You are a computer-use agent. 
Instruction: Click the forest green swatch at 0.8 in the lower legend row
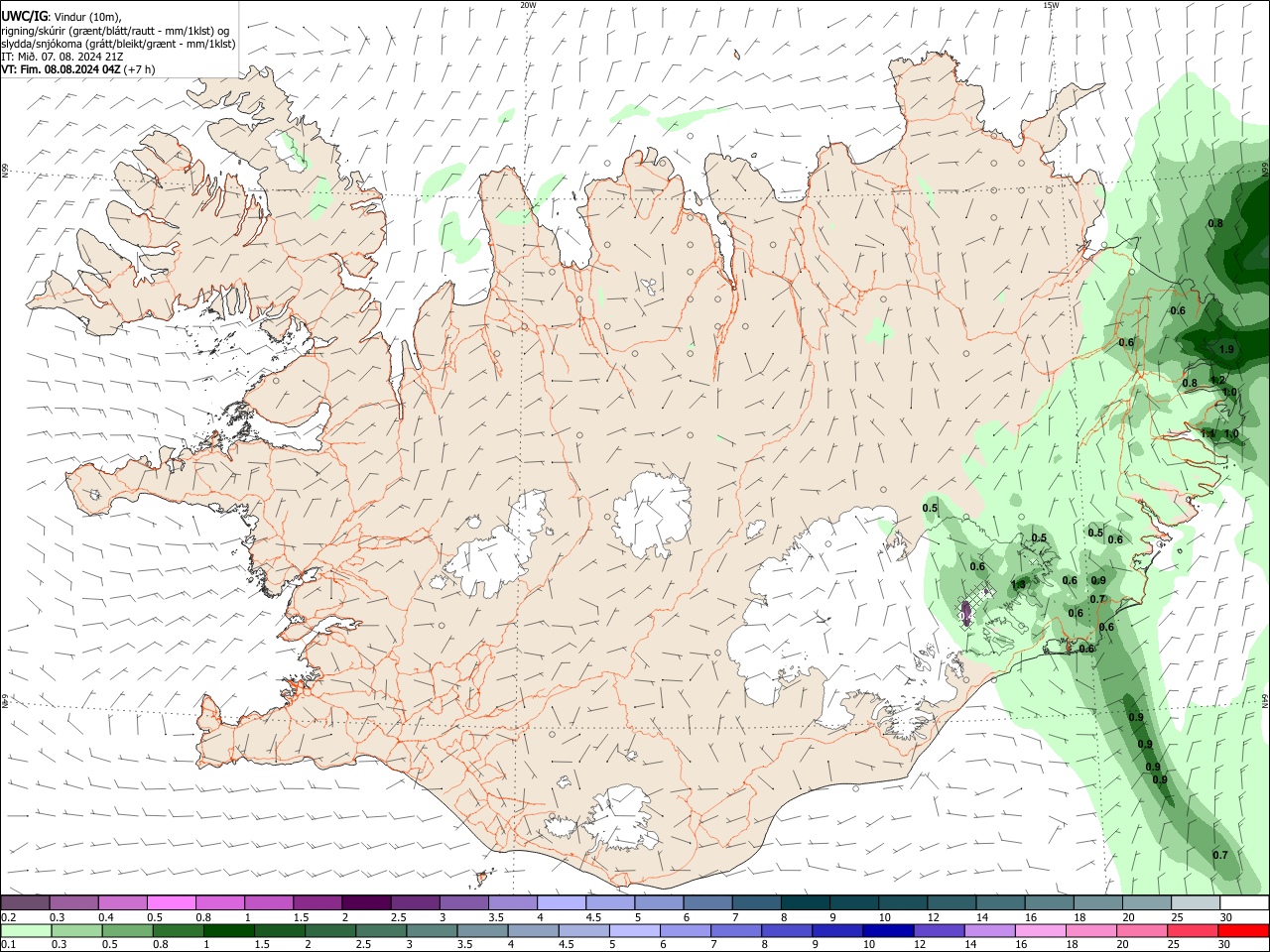click(x=179, y=931)
